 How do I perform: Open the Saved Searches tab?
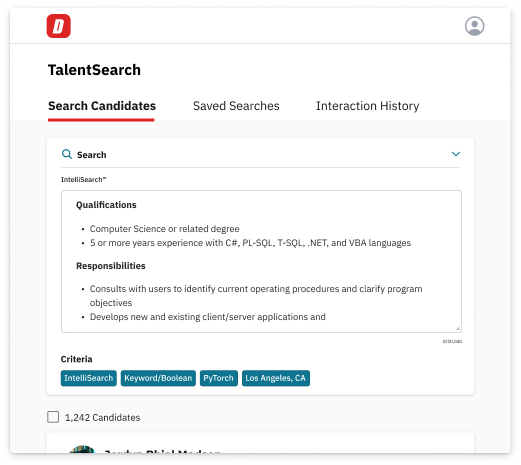236,106
